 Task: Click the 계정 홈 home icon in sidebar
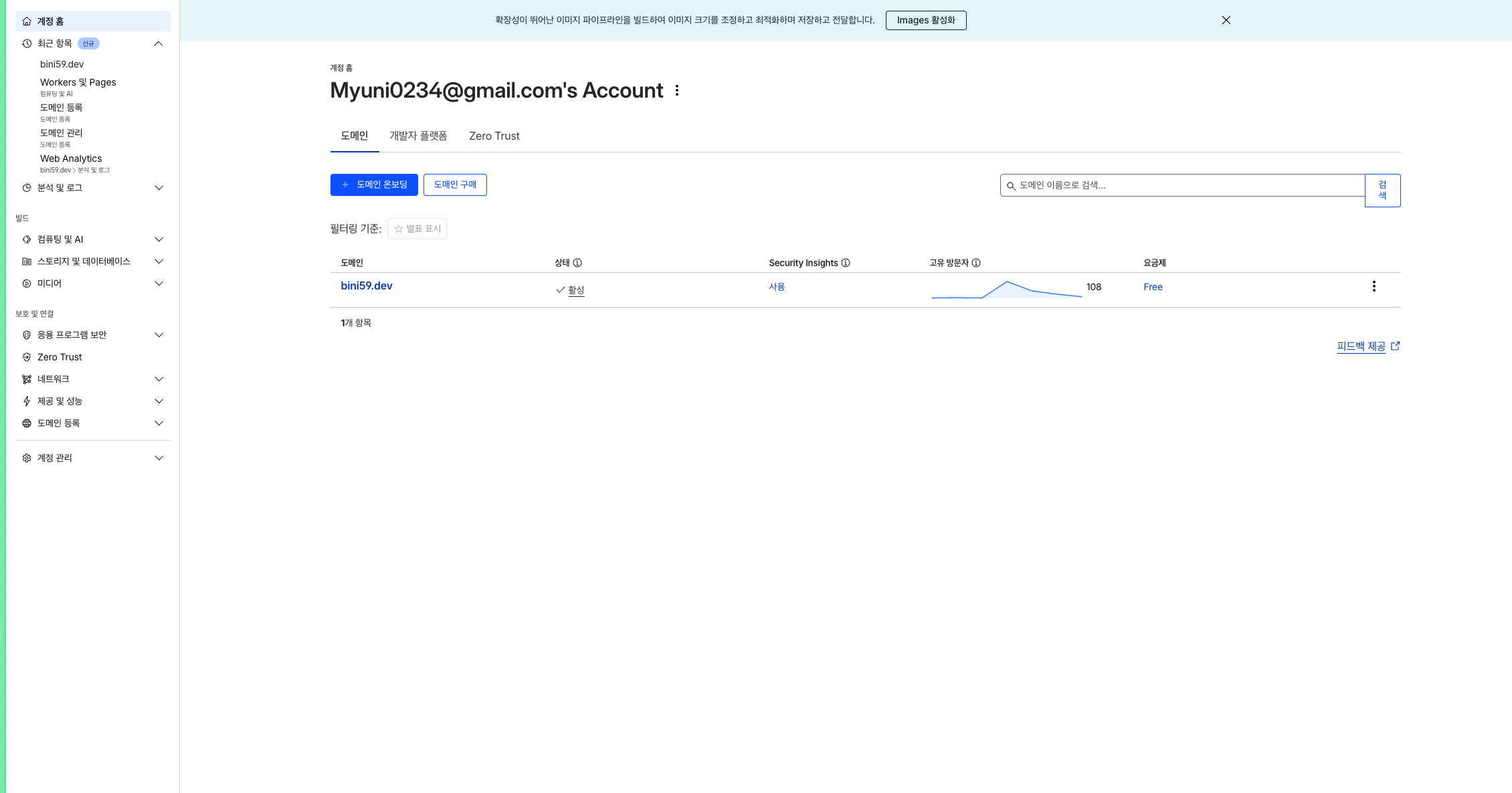pyautogui.click(x=27, y=21)
